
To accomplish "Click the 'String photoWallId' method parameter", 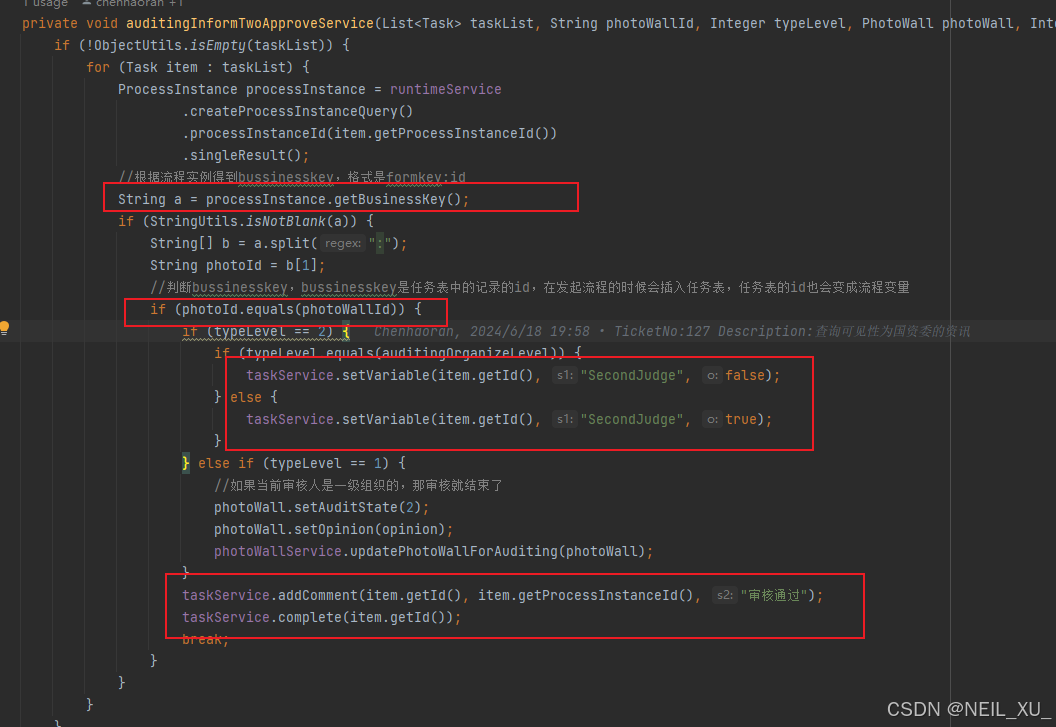I will coord(621,24).
